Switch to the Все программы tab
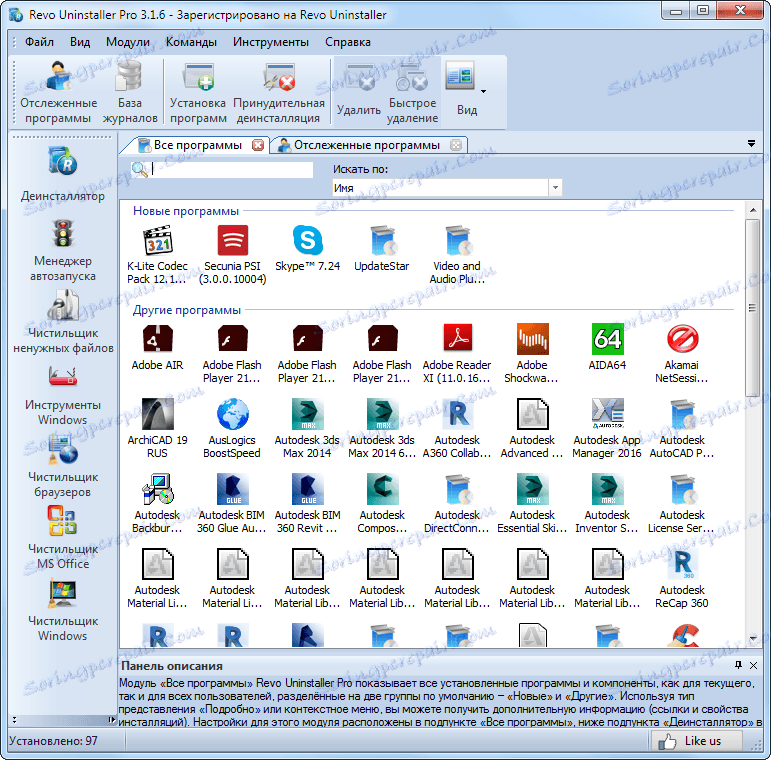This screenshot has height=760, width=771. (x=196, y=145)
